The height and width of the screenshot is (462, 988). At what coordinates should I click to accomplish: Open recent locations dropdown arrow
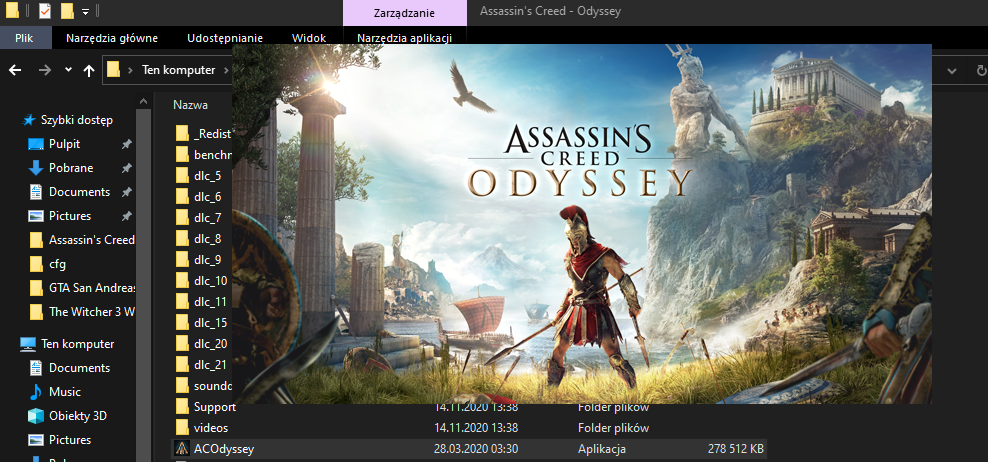tap(68, 71)
